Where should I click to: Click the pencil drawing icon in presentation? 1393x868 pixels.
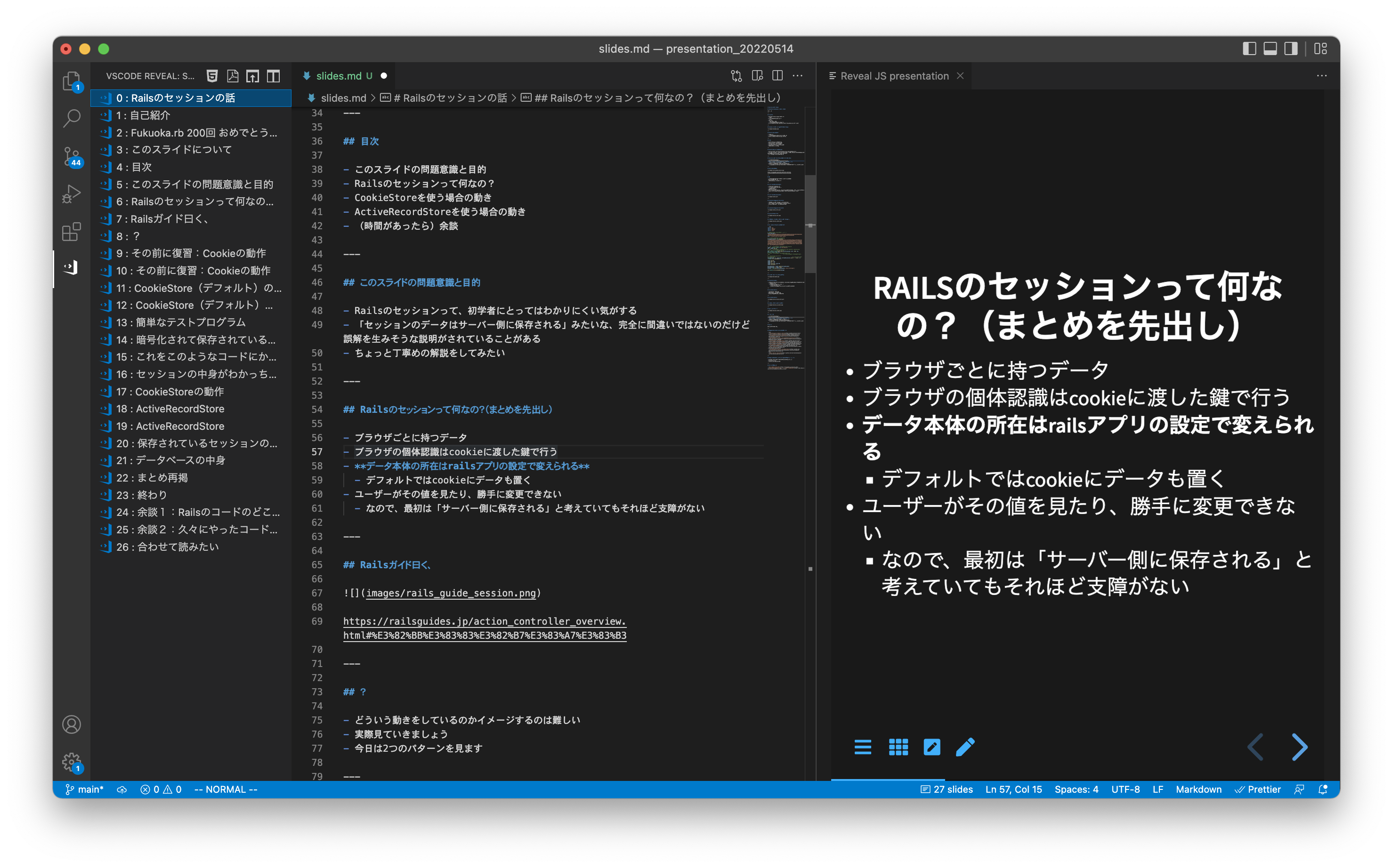964,747
